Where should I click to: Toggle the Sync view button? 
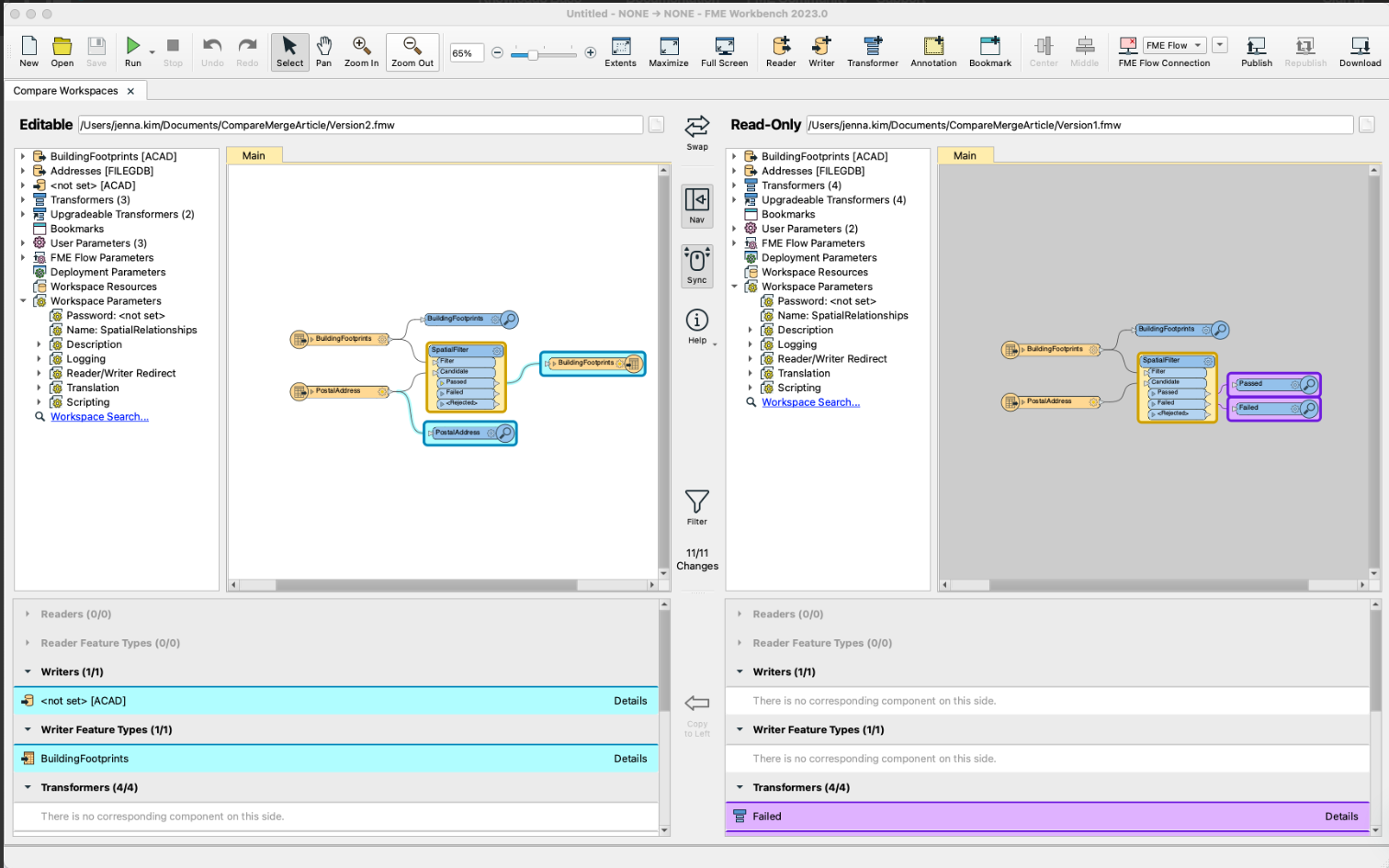(x=697, y=265)
